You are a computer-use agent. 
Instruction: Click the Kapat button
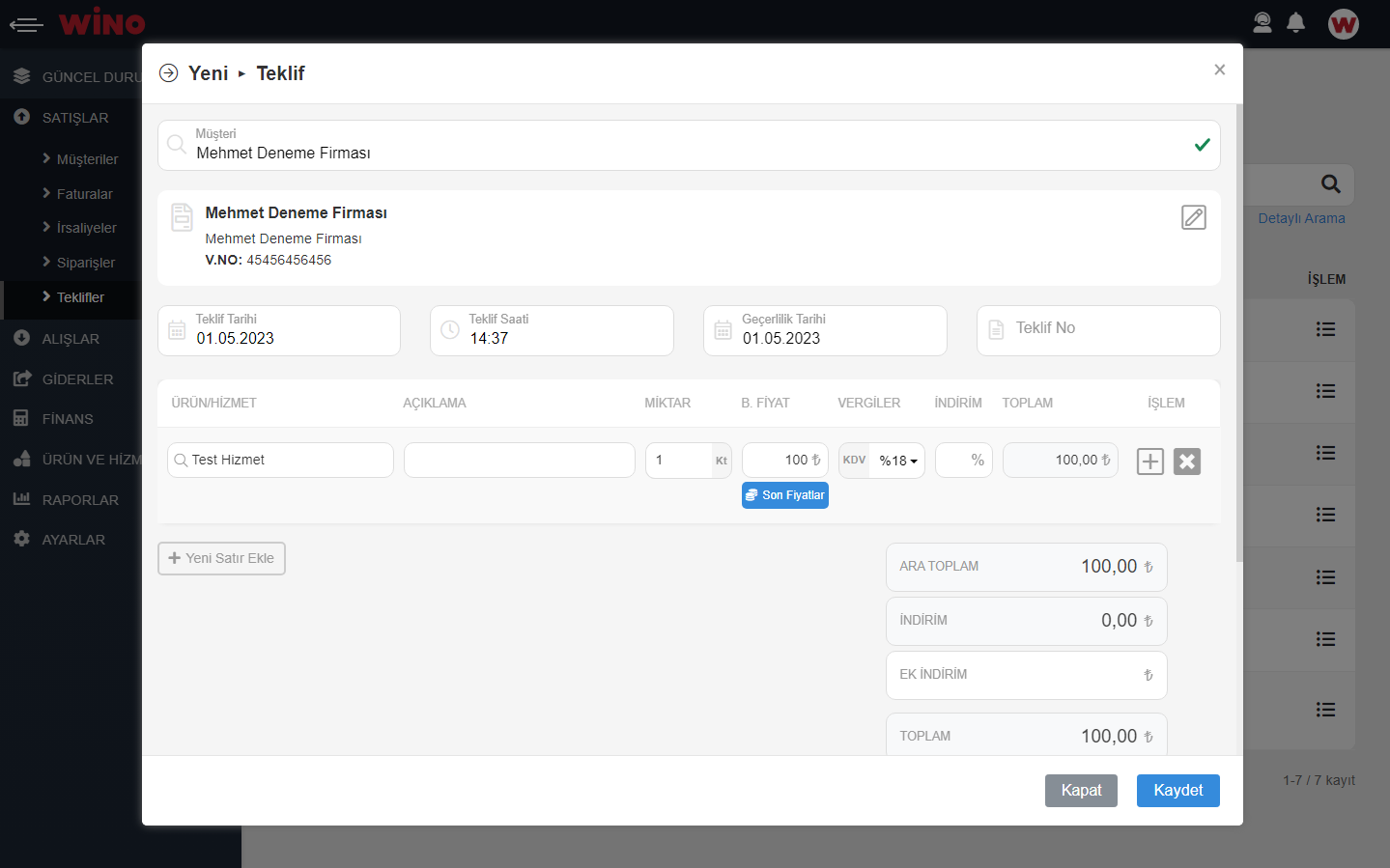point(1080,790)
